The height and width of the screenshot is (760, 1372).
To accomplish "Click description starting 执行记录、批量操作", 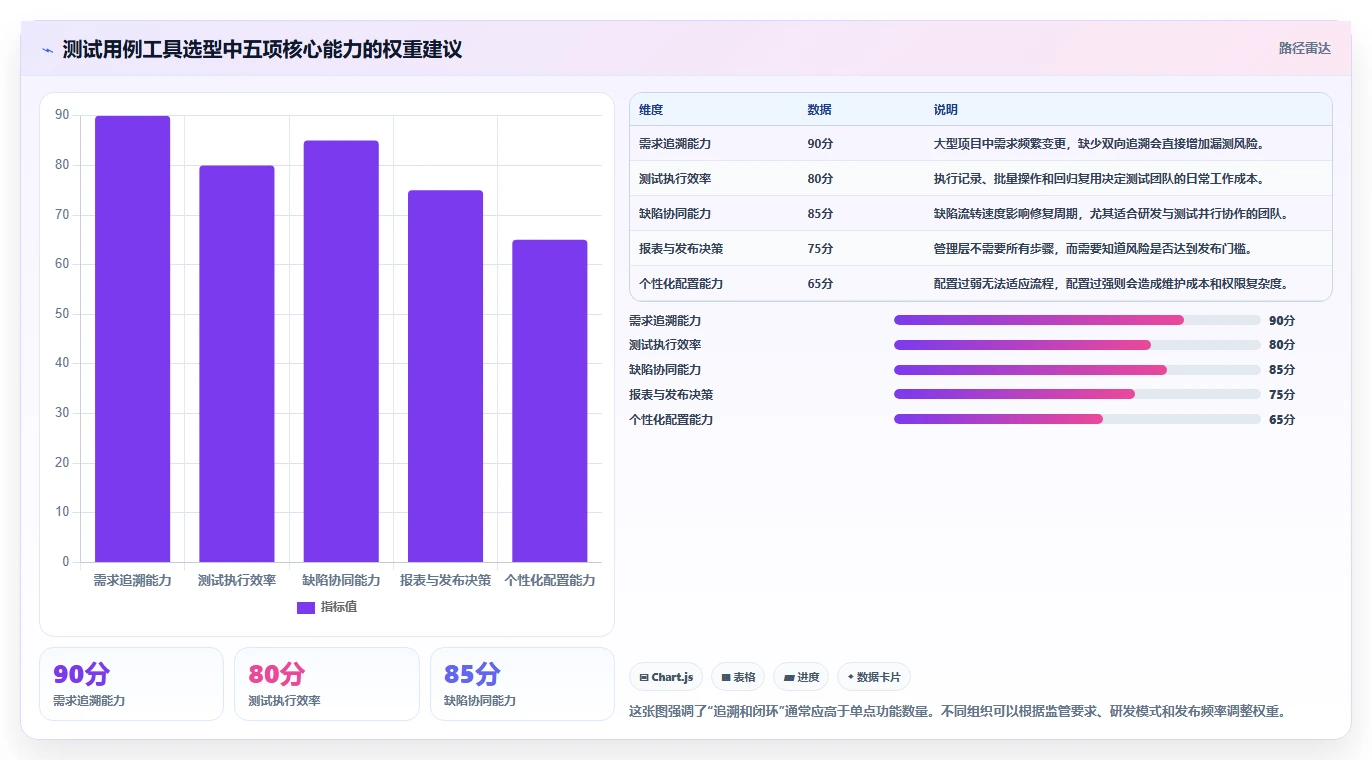I will (1100, 179).
